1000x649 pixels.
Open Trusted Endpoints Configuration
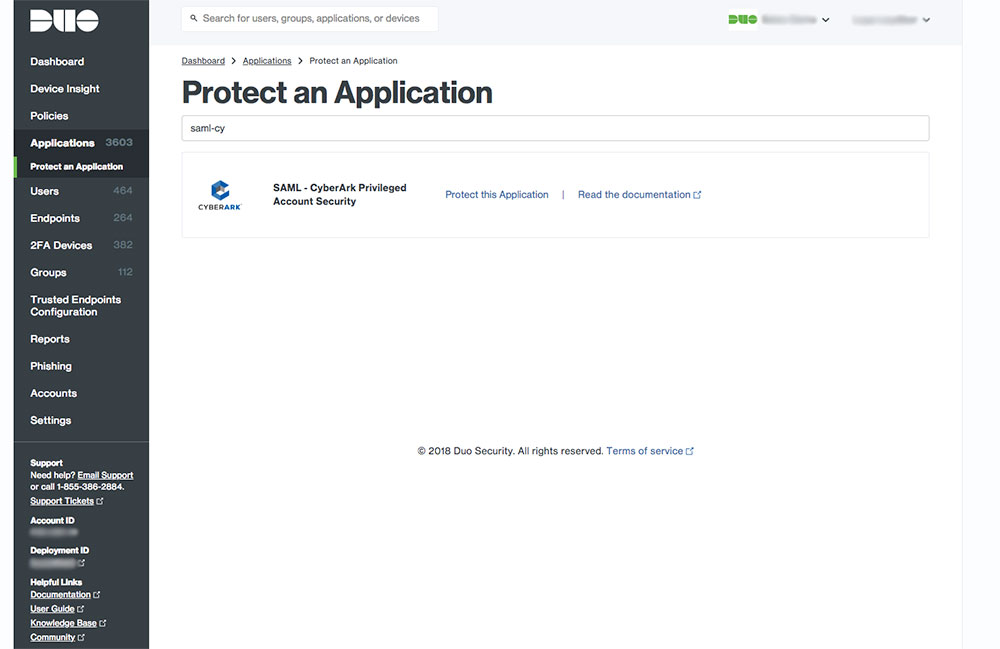click(75, 305)
